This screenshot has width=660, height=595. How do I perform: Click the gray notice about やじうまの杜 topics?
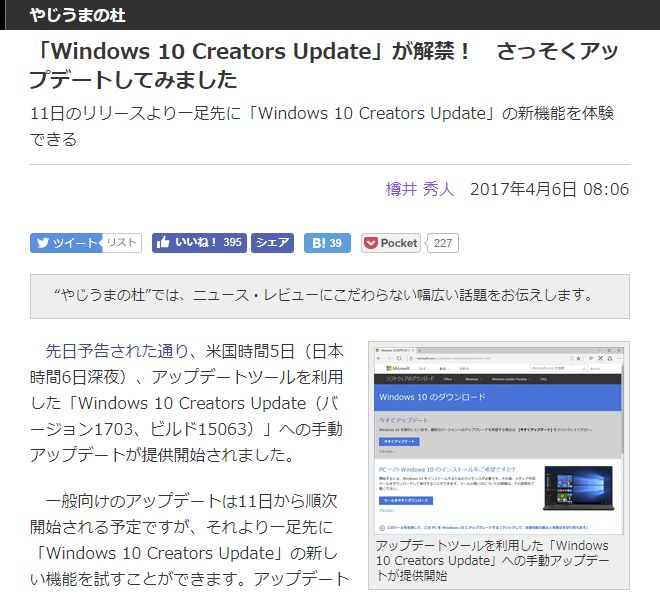click(330, 296)
